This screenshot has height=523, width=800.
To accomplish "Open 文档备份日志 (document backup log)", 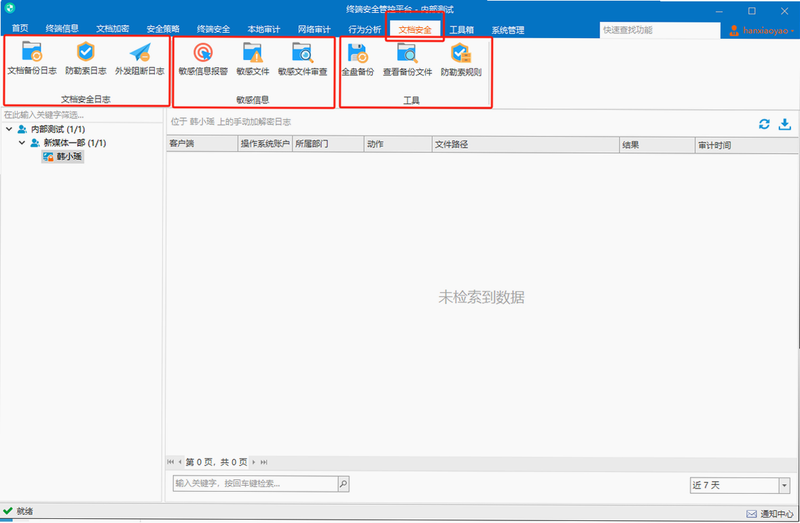I will 32,59.
